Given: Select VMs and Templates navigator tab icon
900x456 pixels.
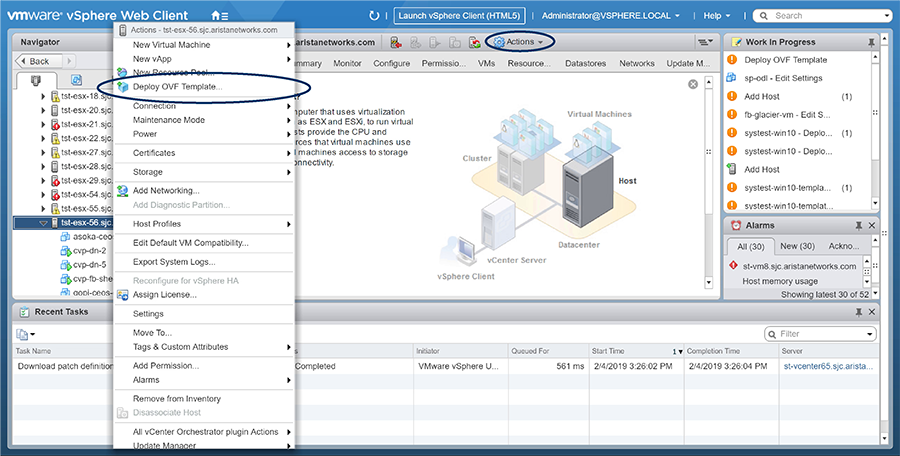Looking at the screenshot, I should pyautogui.click(x=76, y=80).
